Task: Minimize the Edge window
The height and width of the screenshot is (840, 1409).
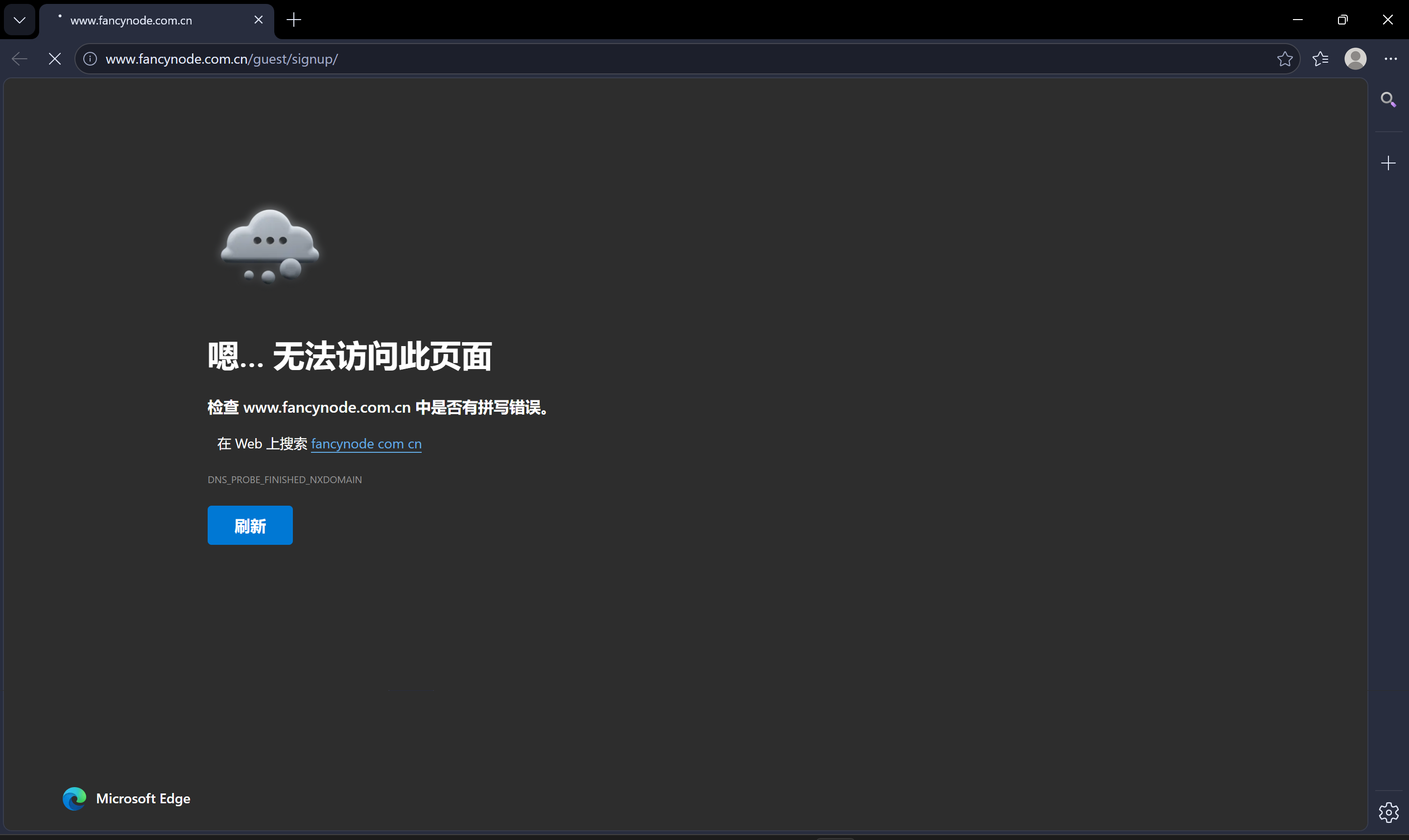Action: coord(1297,20)
